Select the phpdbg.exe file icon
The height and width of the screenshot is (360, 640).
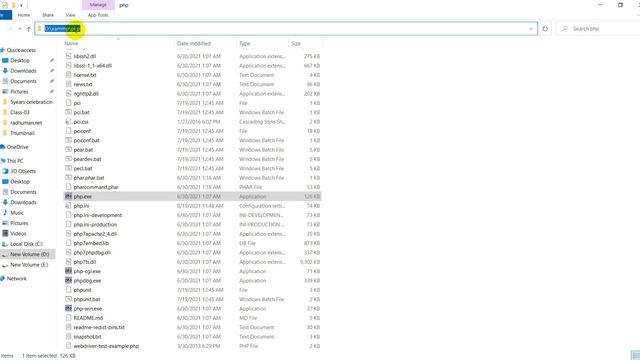pyautogui.click(x=69, y=280)
